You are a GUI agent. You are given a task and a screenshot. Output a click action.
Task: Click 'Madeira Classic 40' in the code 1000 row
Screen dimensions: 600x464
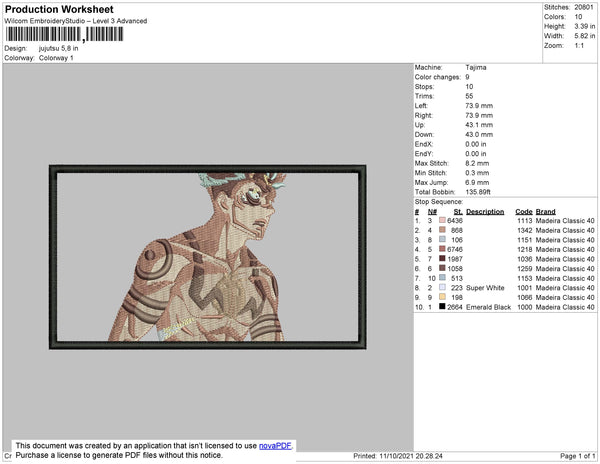pos(565,307)
